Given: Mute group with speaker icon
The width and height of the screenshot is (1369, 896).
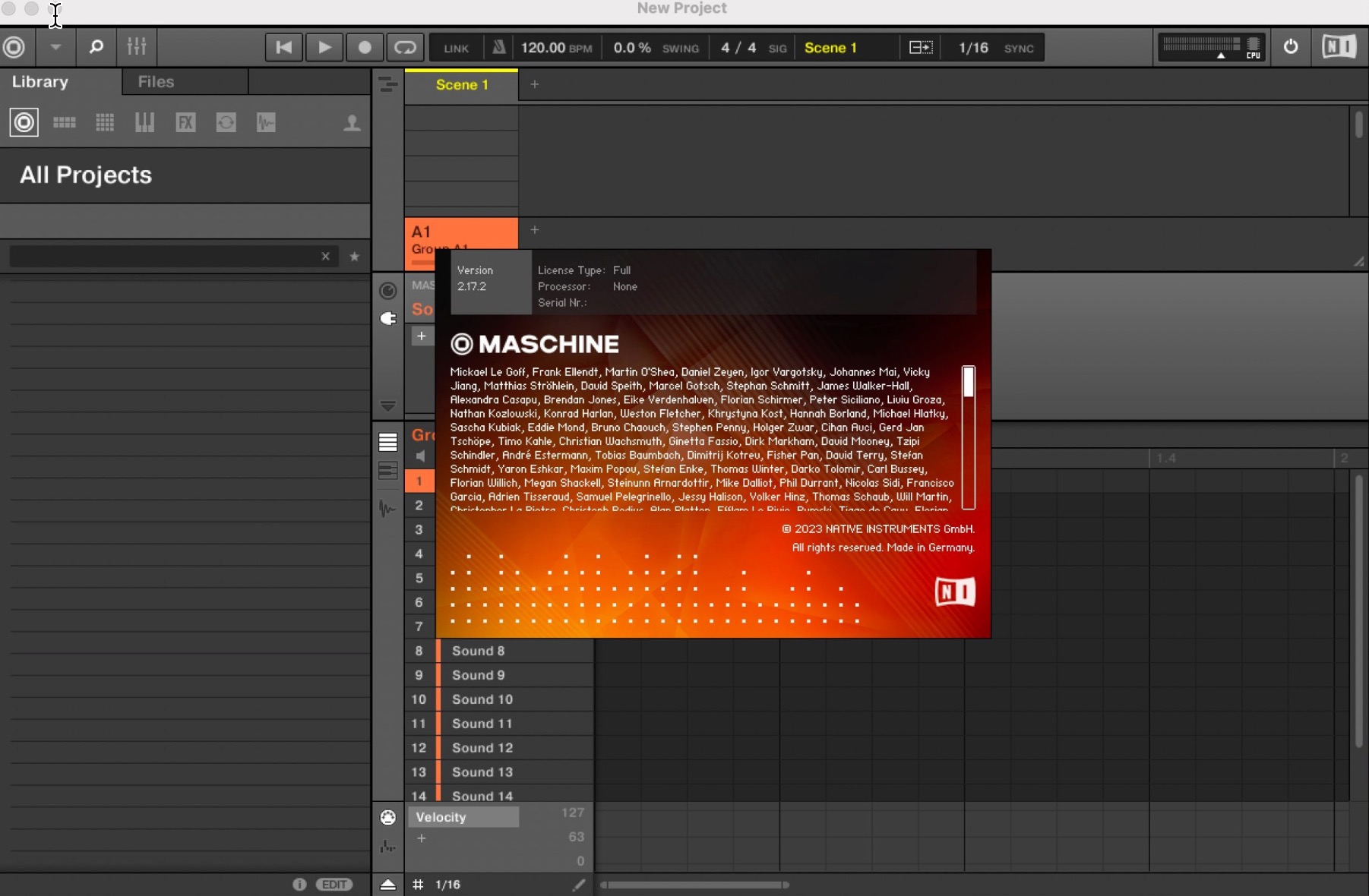Looking at the screenshot, I should point(420,456).
